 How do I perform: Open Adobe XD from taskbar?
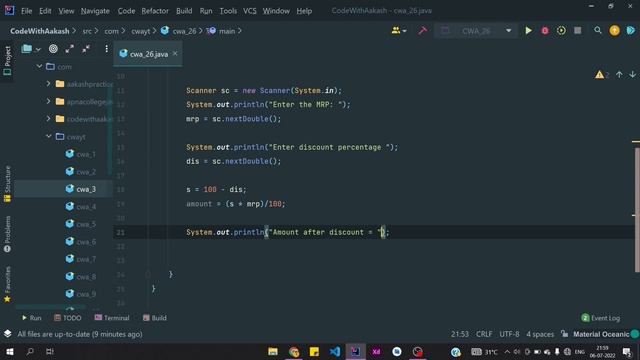(x=376, y=351)
